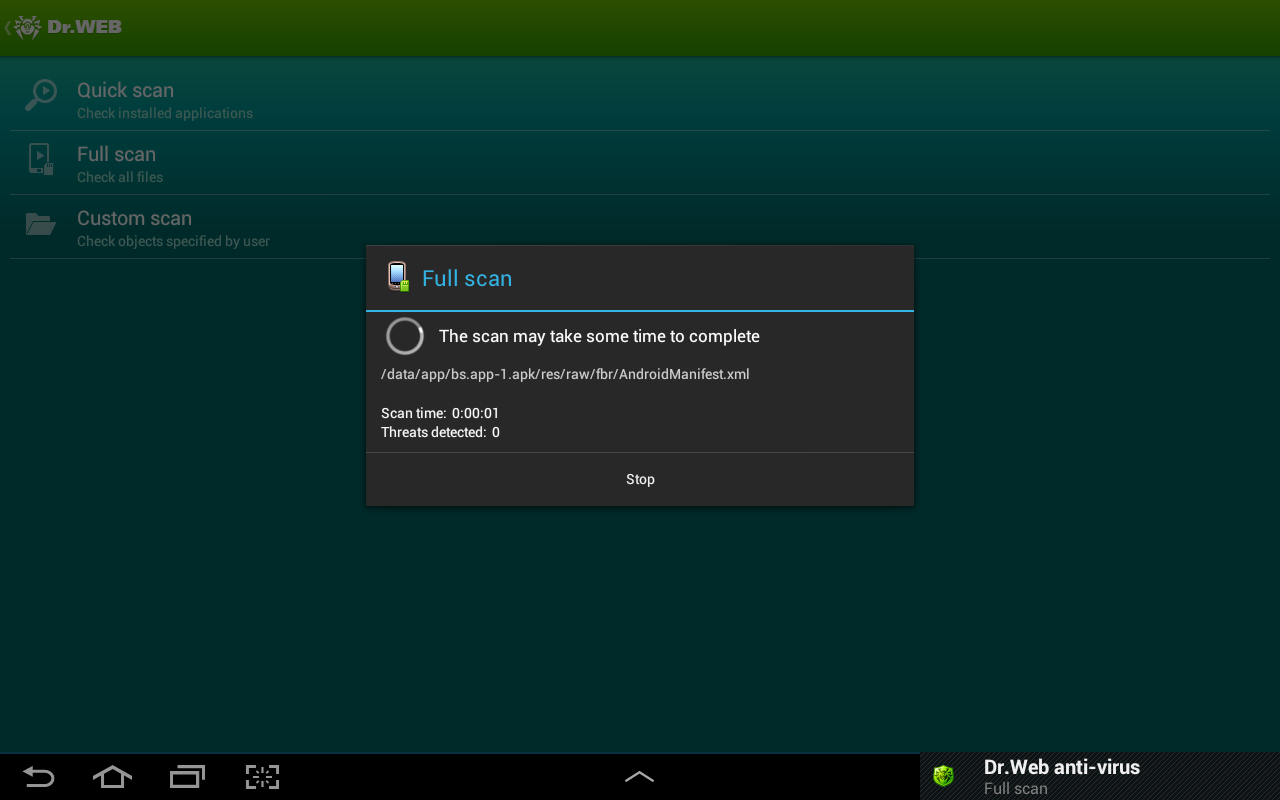Image resolution: width=1280 pixels, height=800 pixels.
Task: Tap 'Check all files' subtitle
Action: (x=120, y=177)
